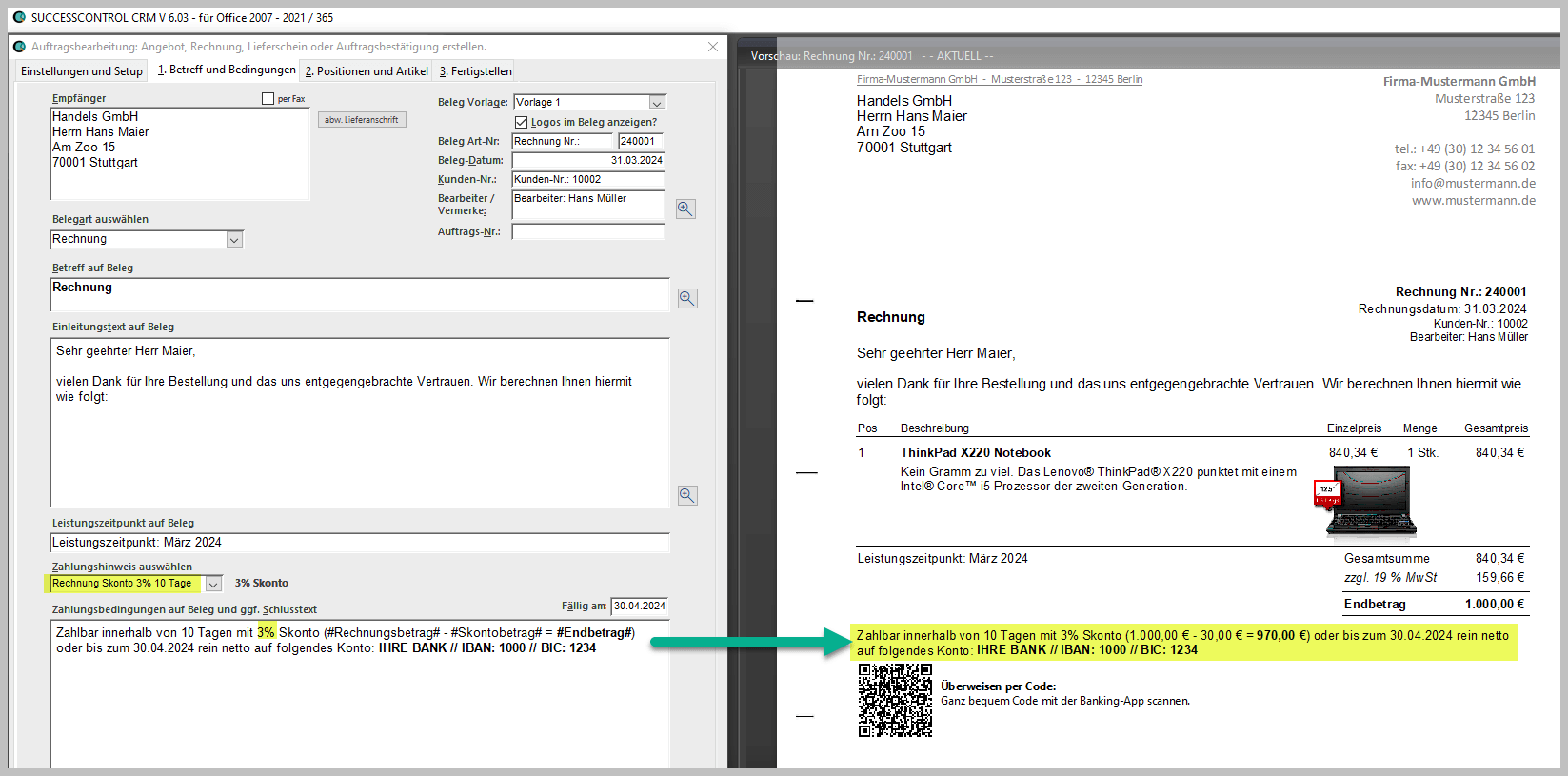Go to the Positionen und Artikel tab

click(367, 71)
